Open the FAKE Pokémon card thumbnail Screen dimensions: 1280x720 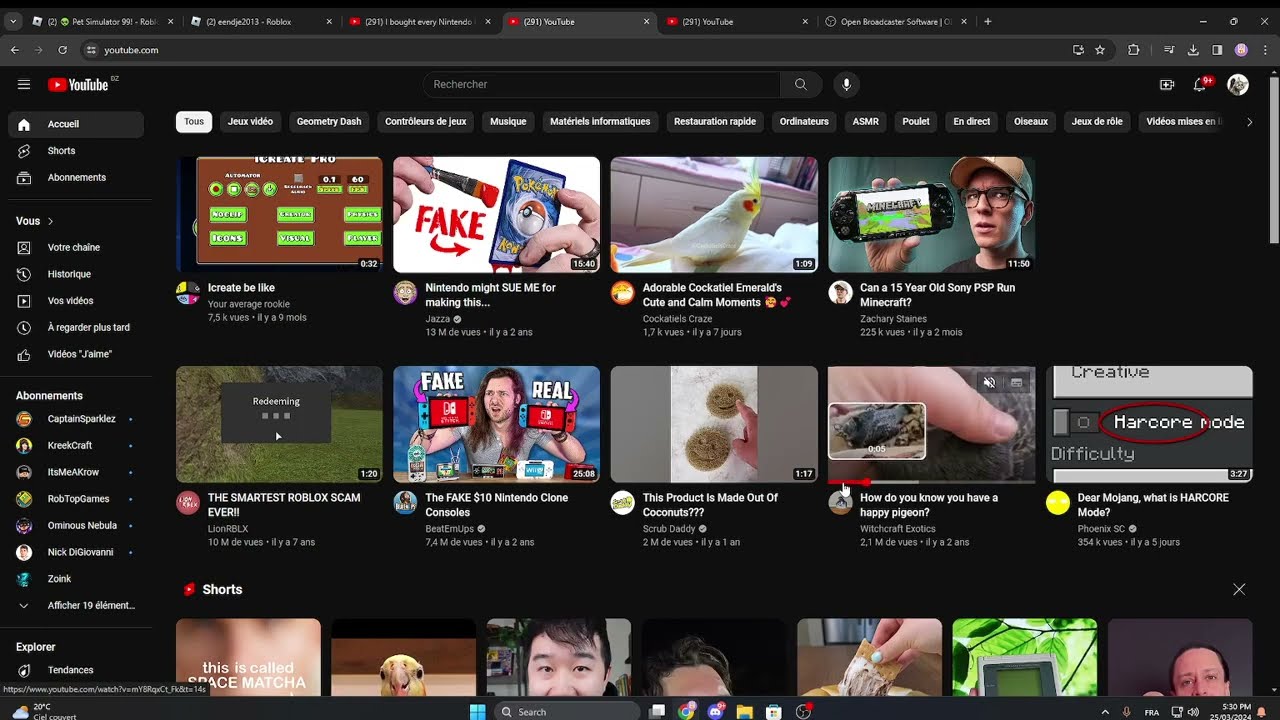[x=496, y=214]
